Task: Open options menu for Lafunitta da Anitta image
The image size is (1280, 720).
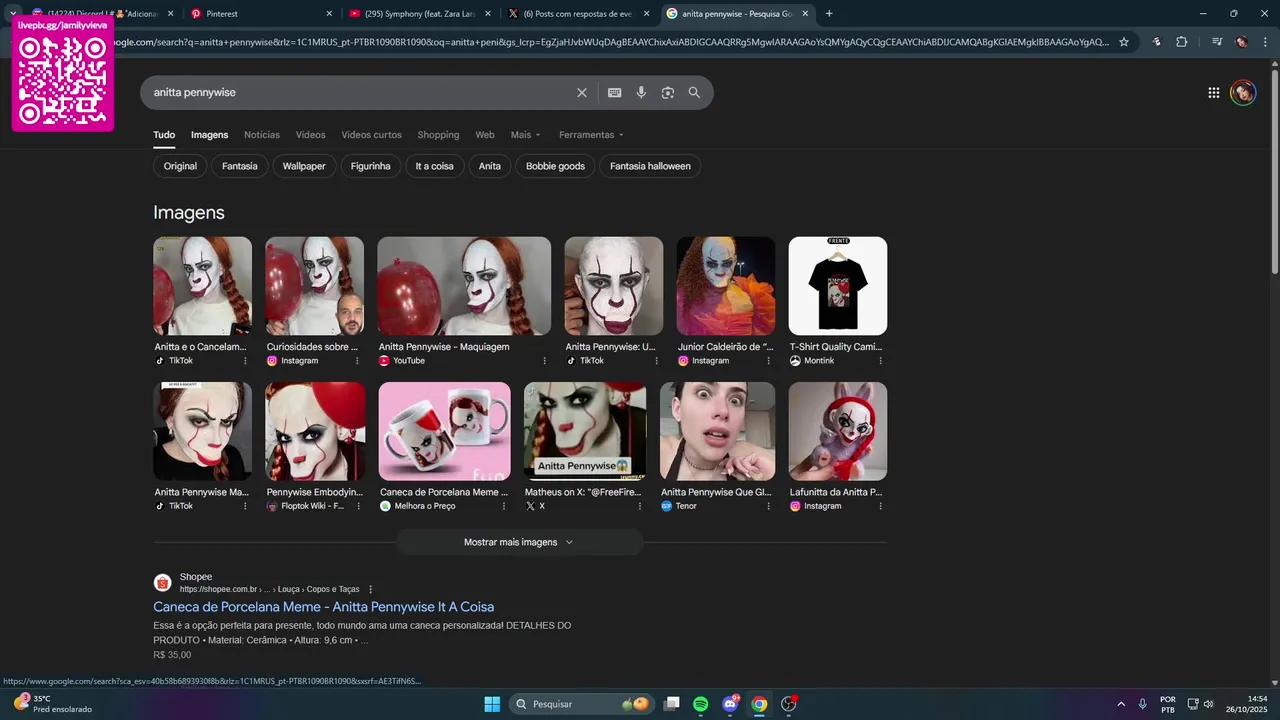Action: pos(881,506)
